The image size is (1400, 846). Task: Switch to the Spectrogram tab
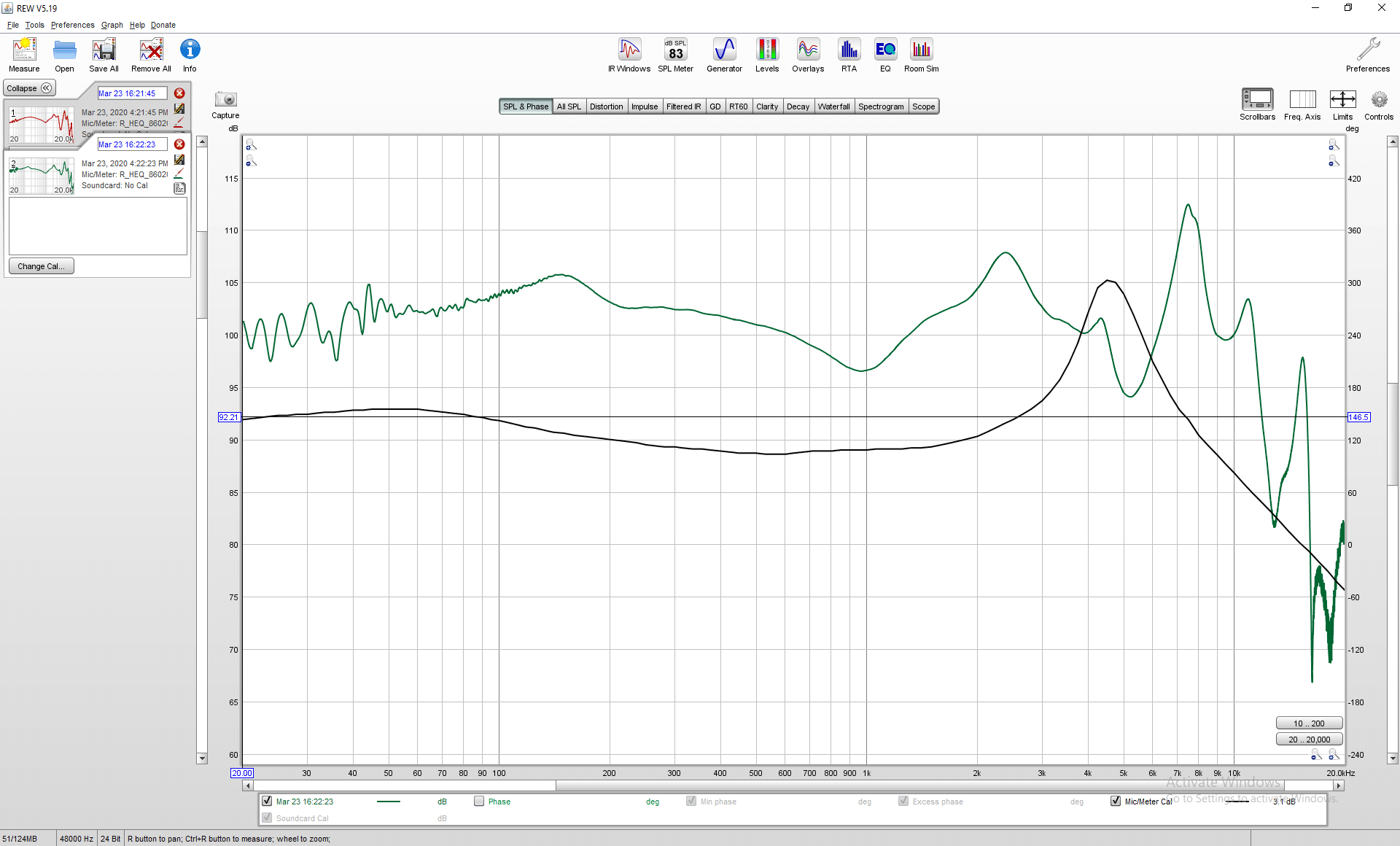[x=881, y=106]
